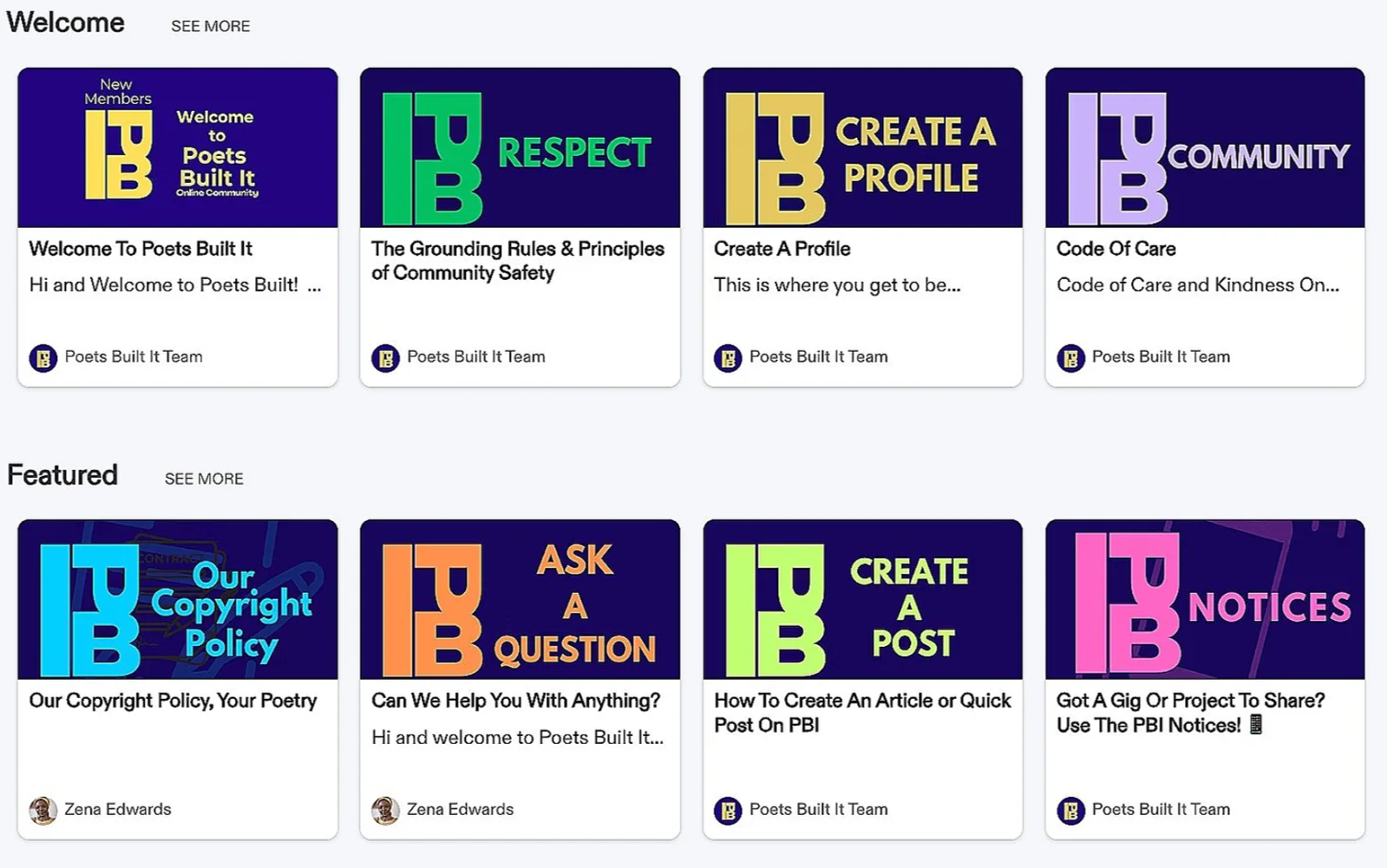Open the RESPECT banner thumbnail

coord(520,147)
